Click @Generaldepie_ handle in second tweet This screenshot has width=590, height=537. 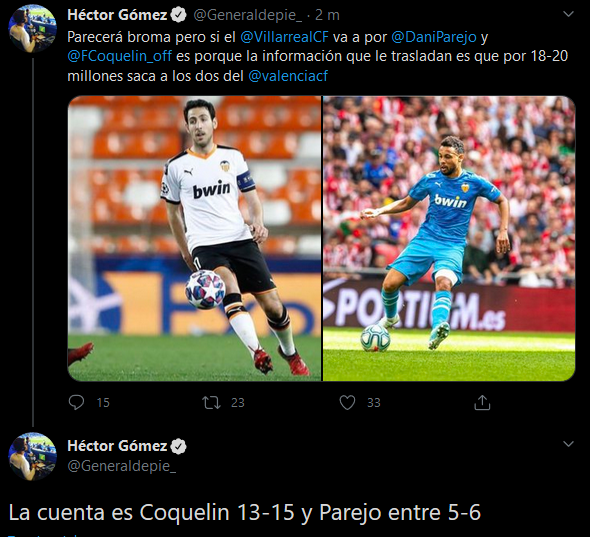point(122,466)
